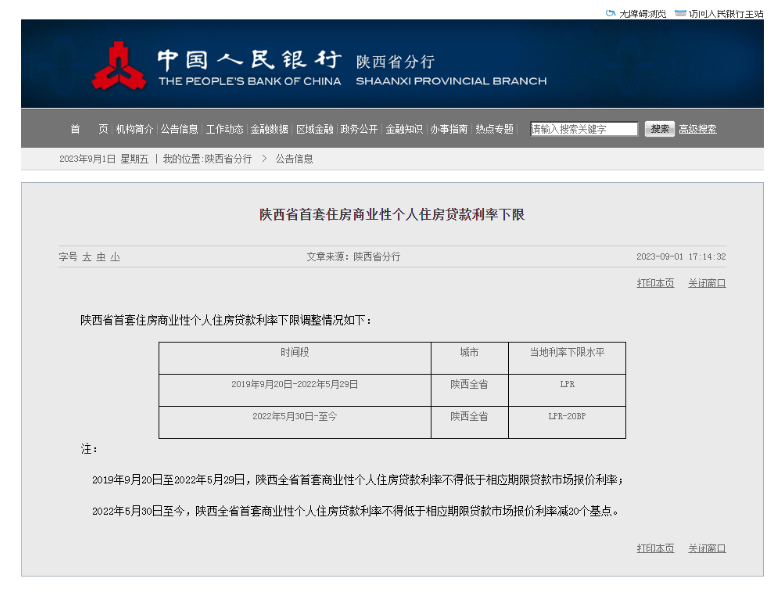Set font size to 大 (large)
The height and width of the screenshot is (592, 782).
coord(87,257)
